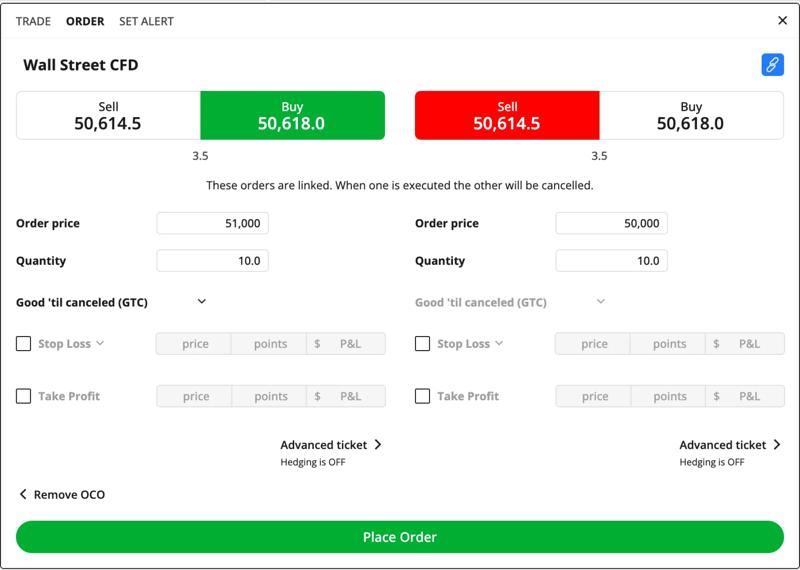Select Buy 50,618.0 on right ticket
The image size is (800, 570).
tap(691, 115)
